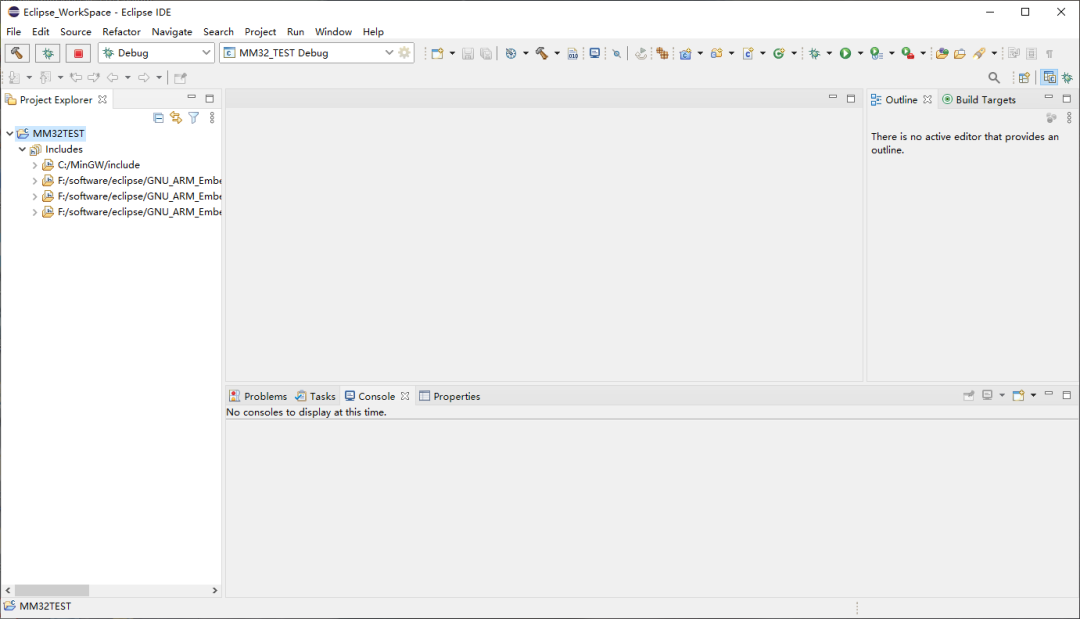The height and width of the screenshot is (619, 1080).
Task: Click the New file wizard icon
Action: tap(437, 54)
